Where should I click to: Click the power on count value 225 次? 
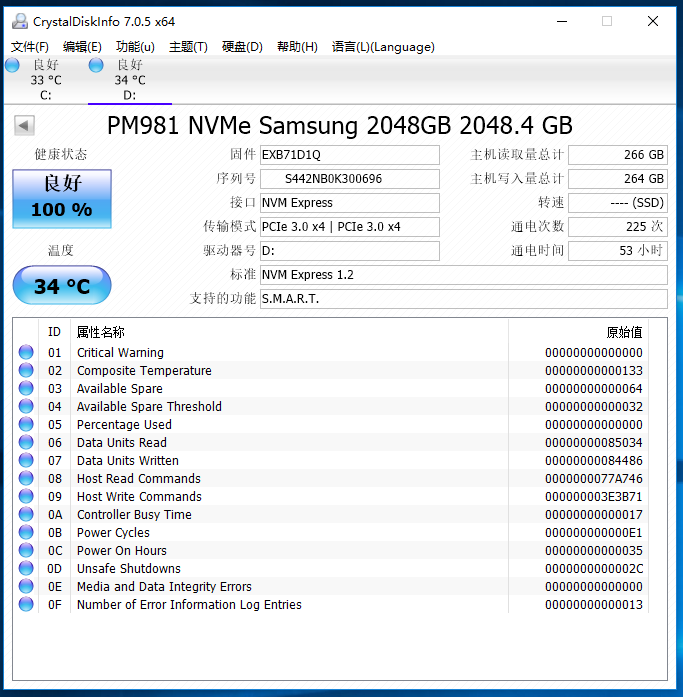pos(618,227)
